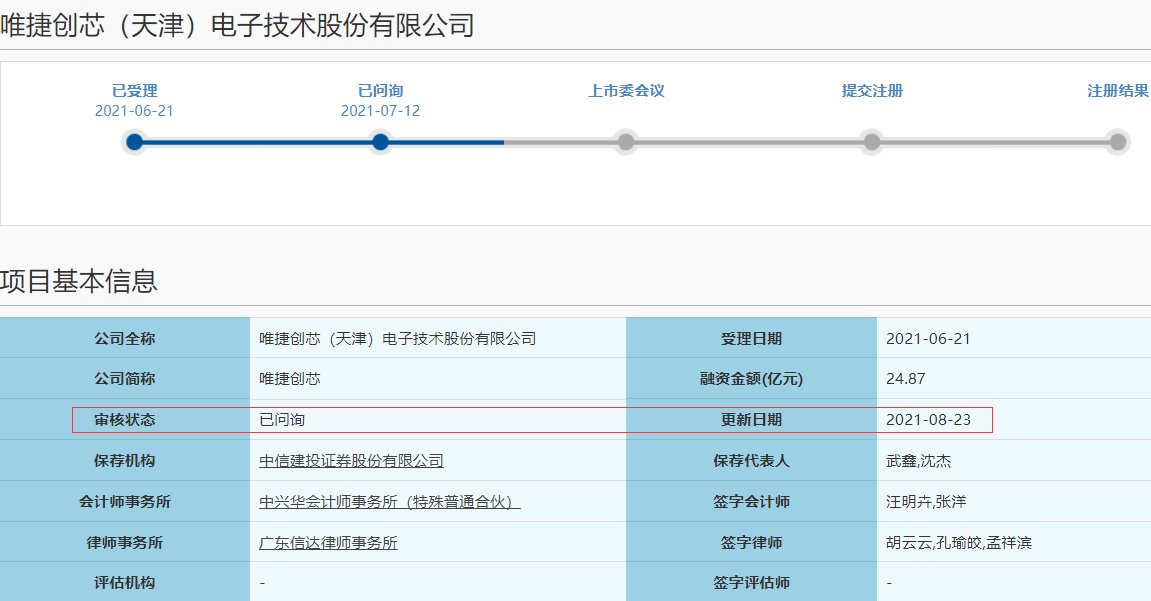1151x601 pixels.
Task: Click the 唯捷创芯 short name value
Action: pyautogui.click(x=290, y=379)
